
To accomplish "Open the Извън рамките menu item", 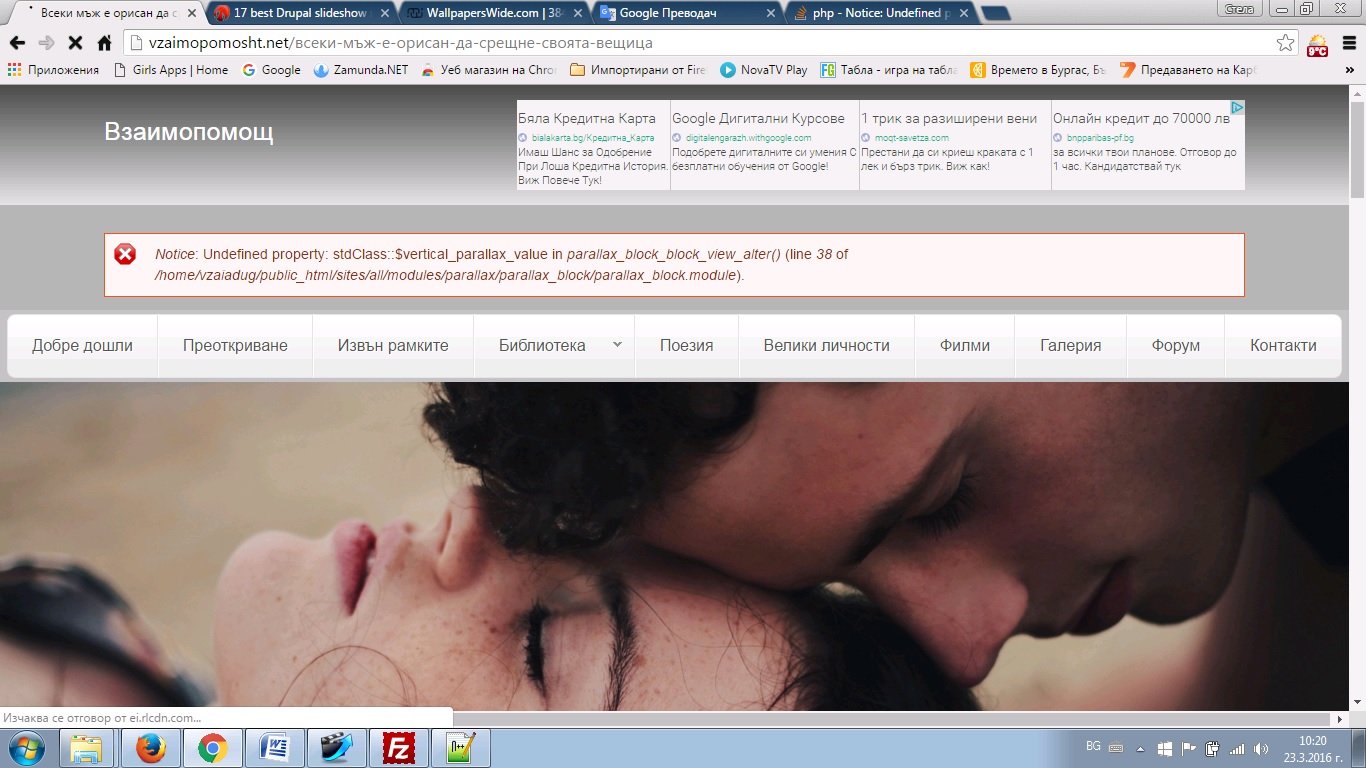I will tap(393, 345).
